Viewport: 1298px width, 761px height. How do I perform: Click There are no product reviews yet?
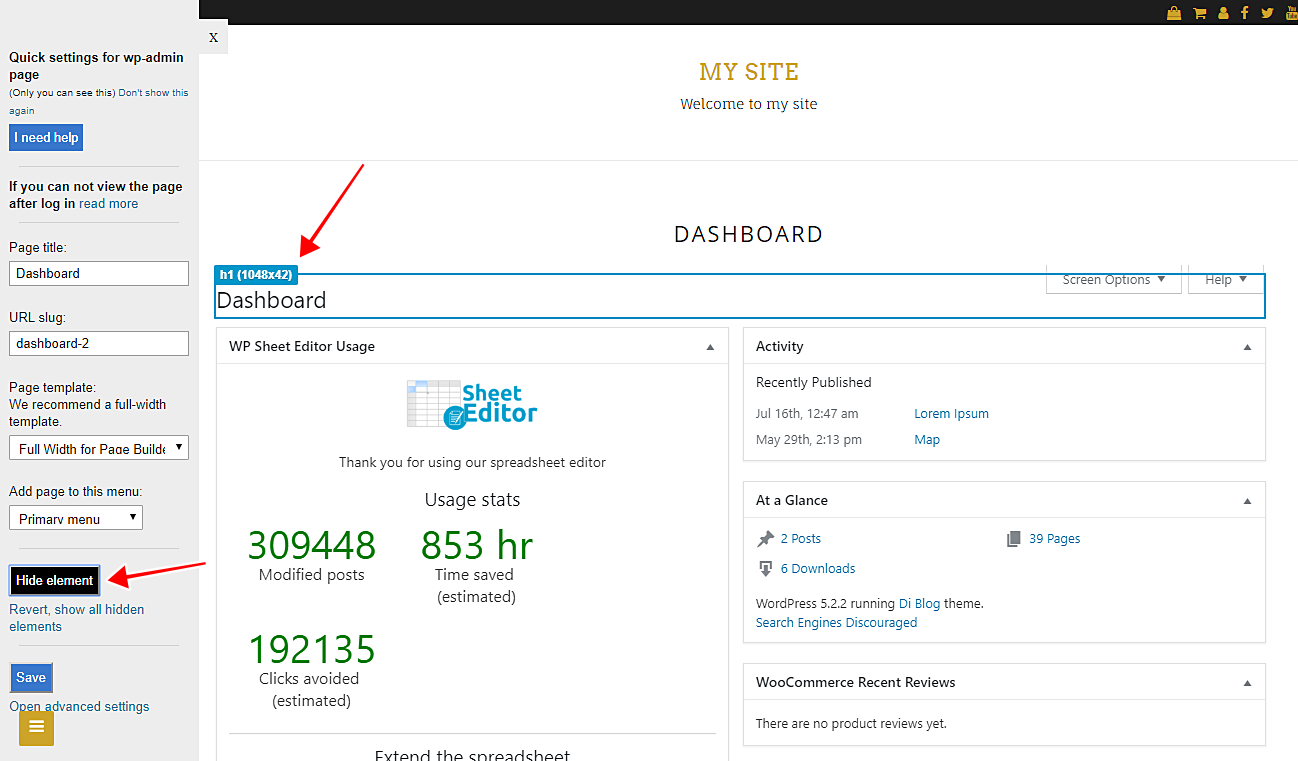[851, 723]
